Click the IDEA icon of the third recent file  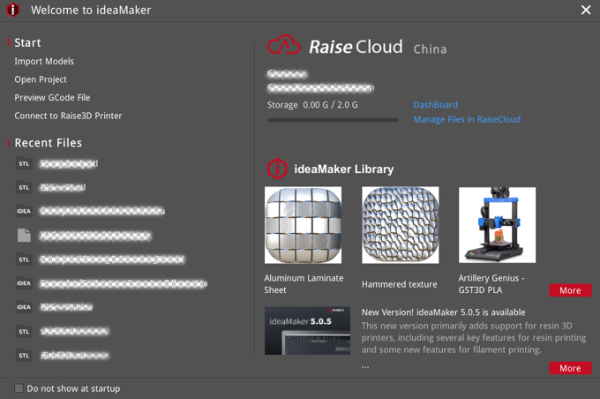(24, 211)
